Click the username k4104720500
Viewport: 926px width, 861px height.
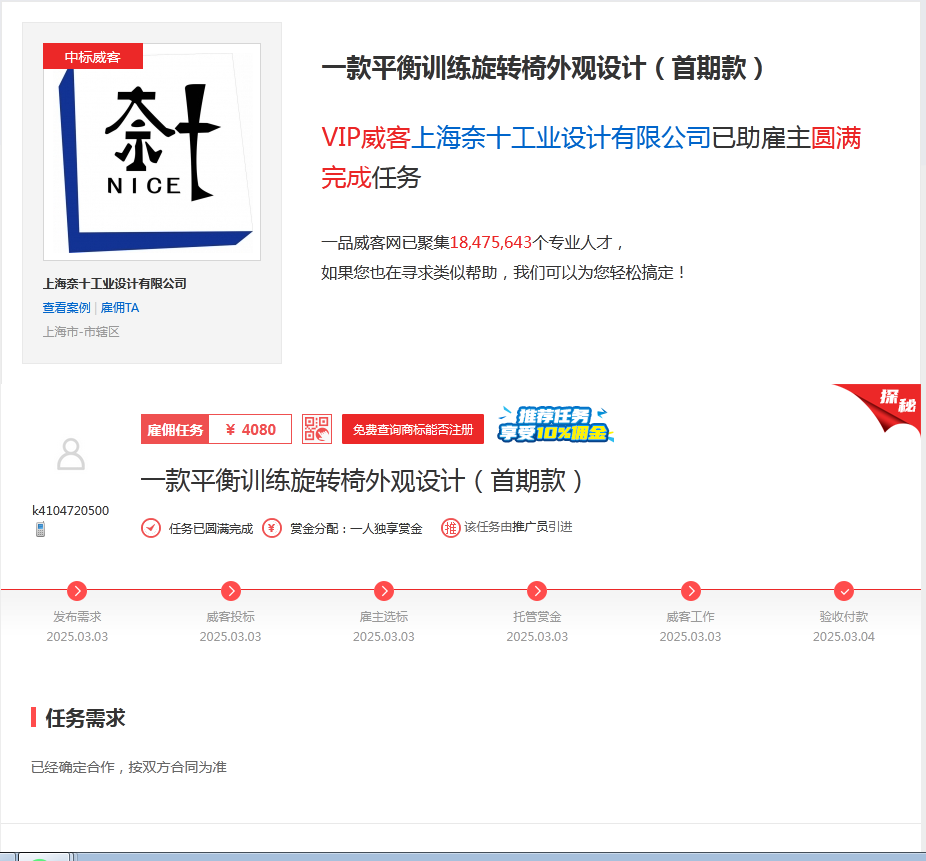coord(70,511)
